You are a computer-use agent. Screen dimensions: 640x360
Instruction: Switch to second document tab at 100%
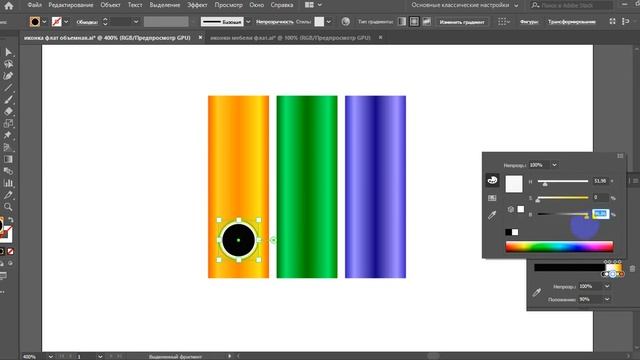coord(290,38)
